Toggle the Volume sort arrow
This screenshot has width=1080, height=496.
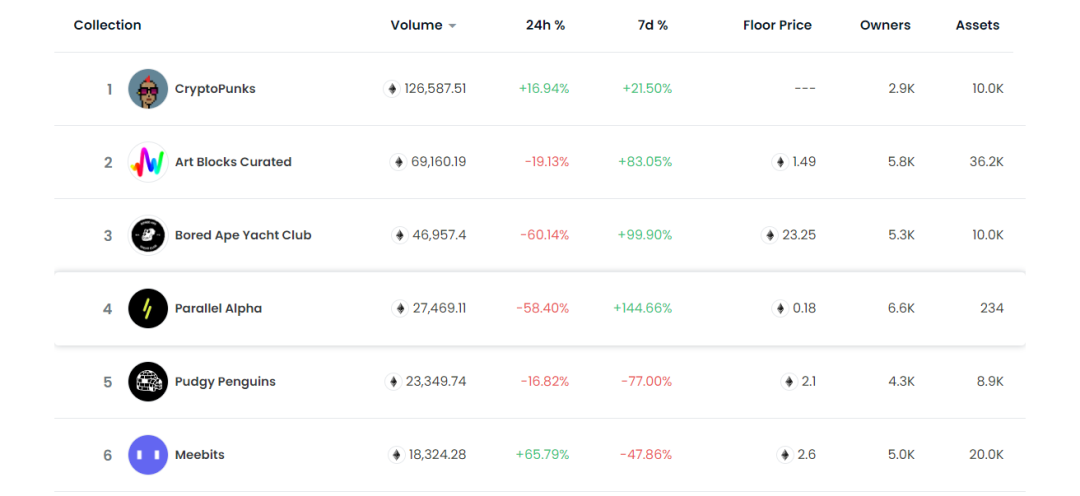[453, 25]
